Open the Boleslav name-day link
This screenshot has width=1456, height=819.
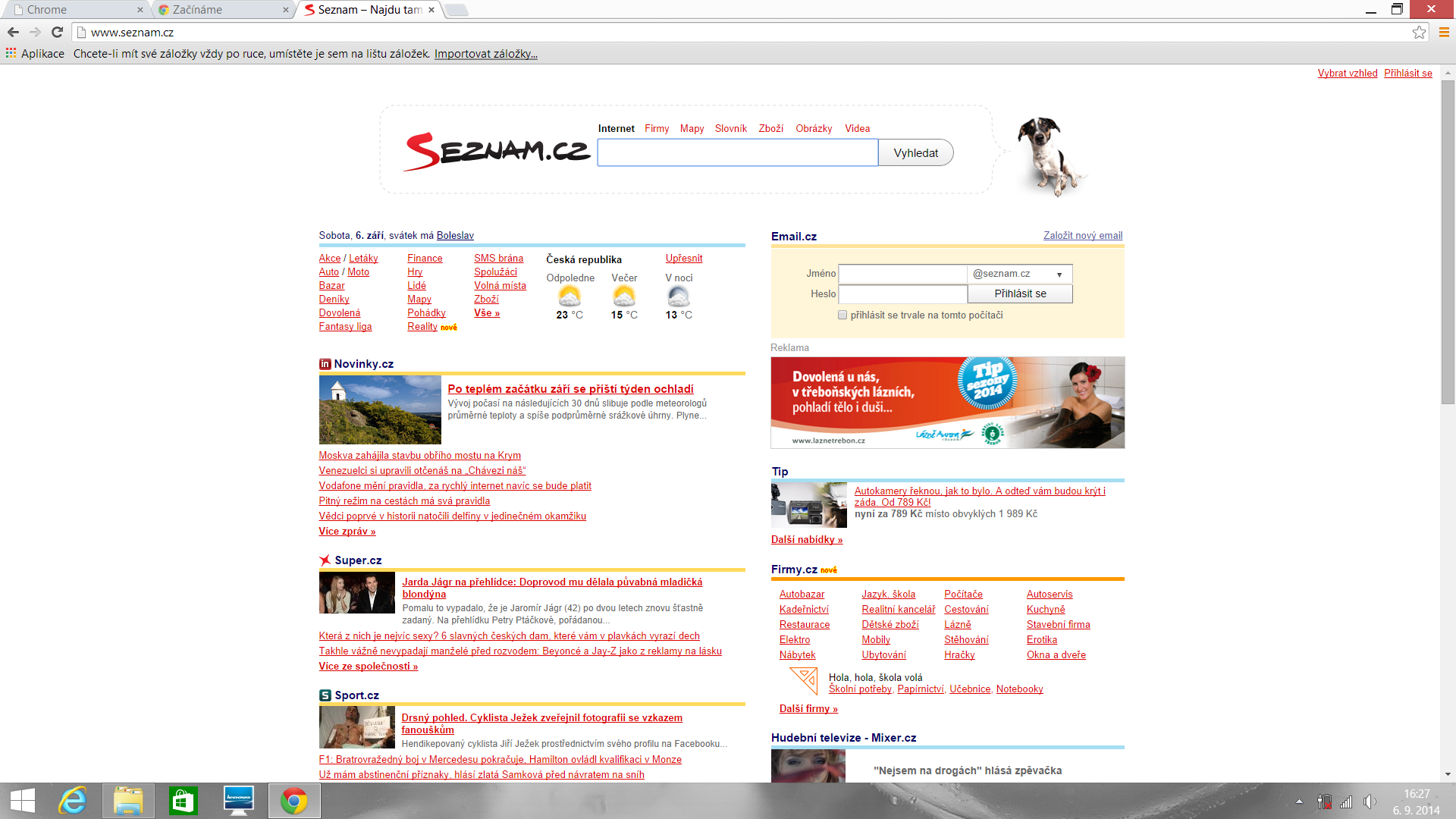(x=455, y=236)
